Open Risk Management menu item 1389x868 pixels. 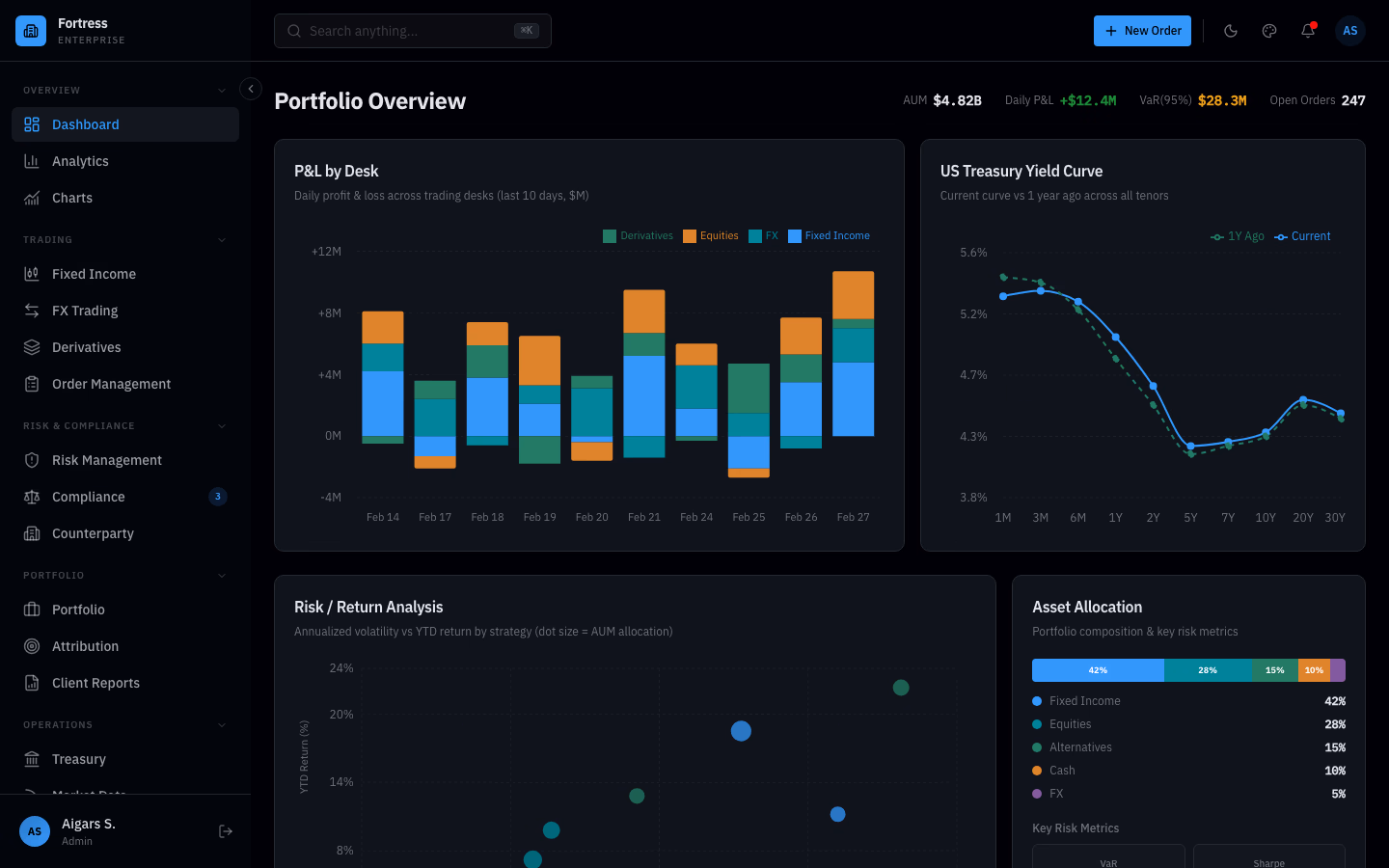(x=125, y=460)
